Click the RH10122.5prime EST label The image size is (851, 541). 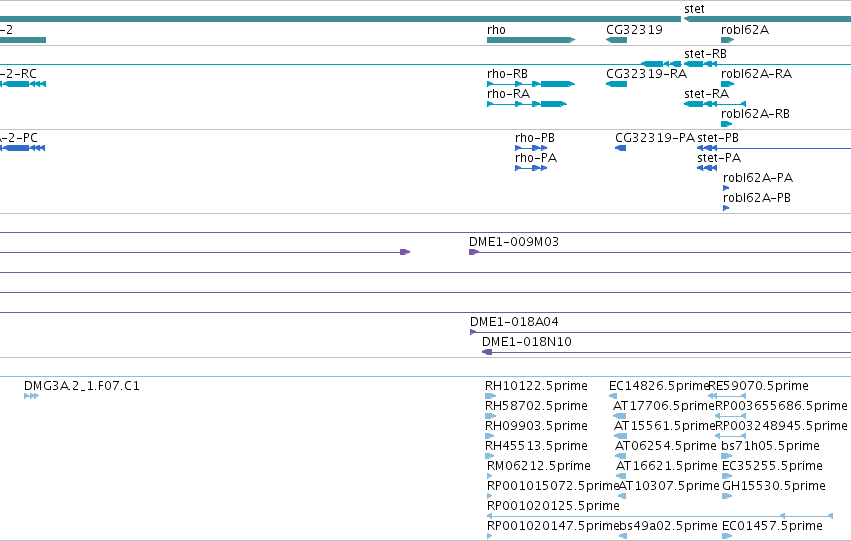coord(536,386)
